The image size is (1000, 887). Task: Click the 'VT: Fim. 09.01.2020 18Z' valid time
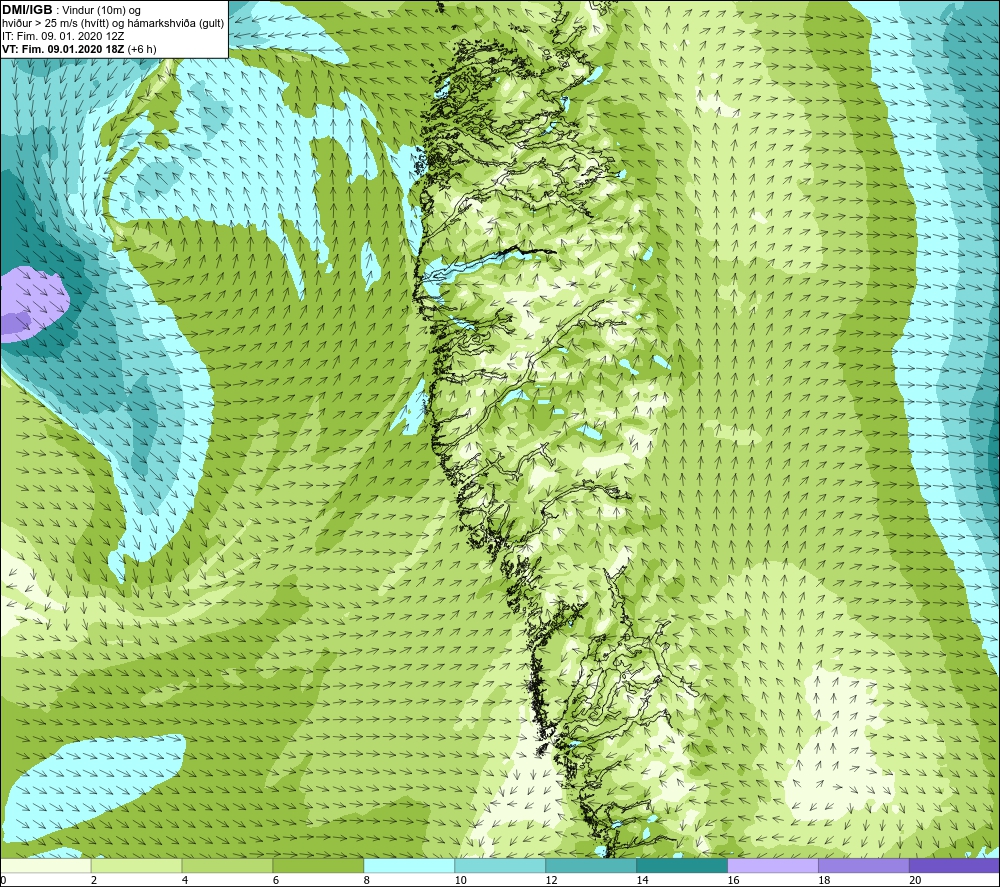point(63,49)
